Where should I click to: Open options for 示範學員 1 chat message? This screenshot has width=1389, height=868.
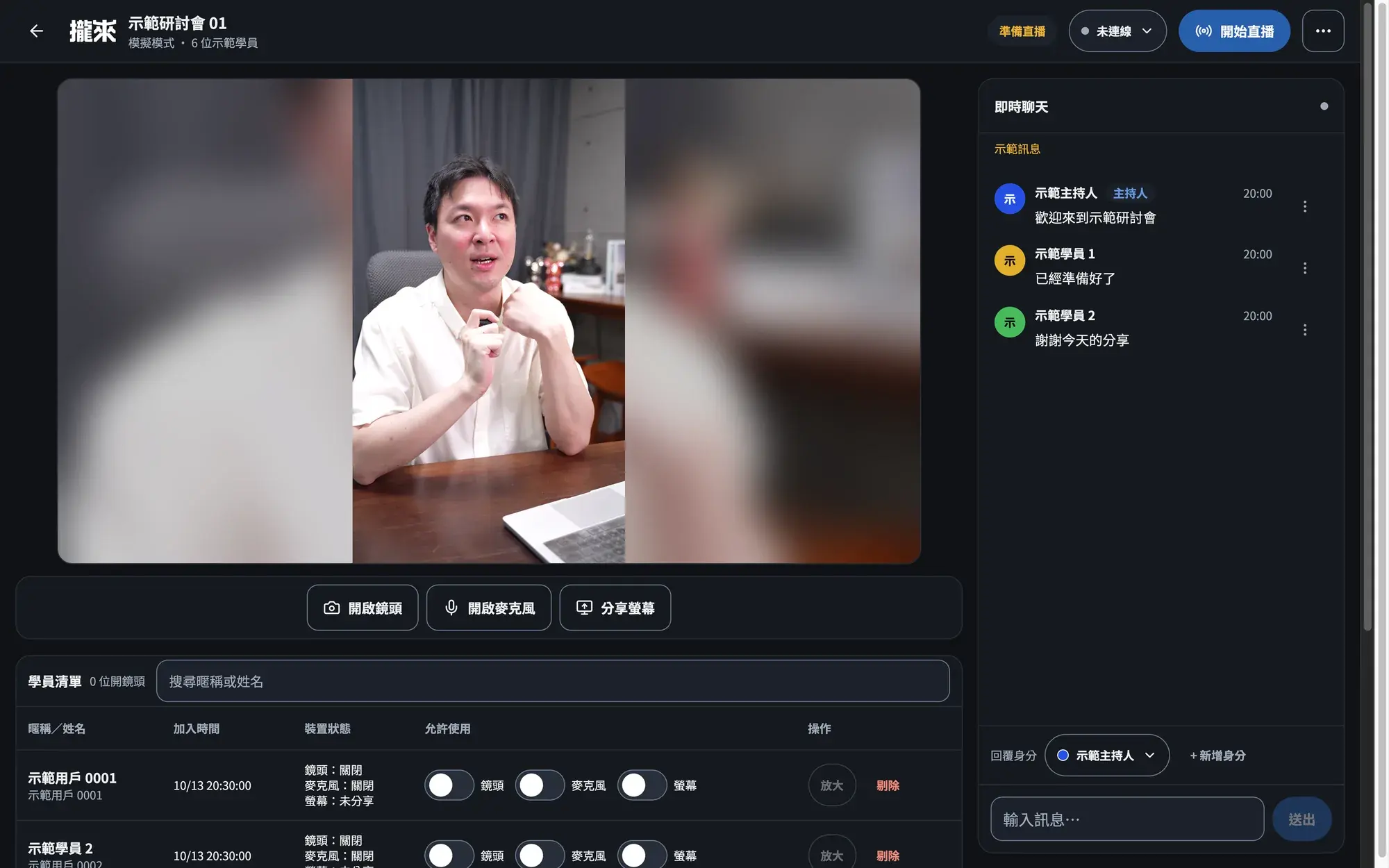[x=1305, y=268]
